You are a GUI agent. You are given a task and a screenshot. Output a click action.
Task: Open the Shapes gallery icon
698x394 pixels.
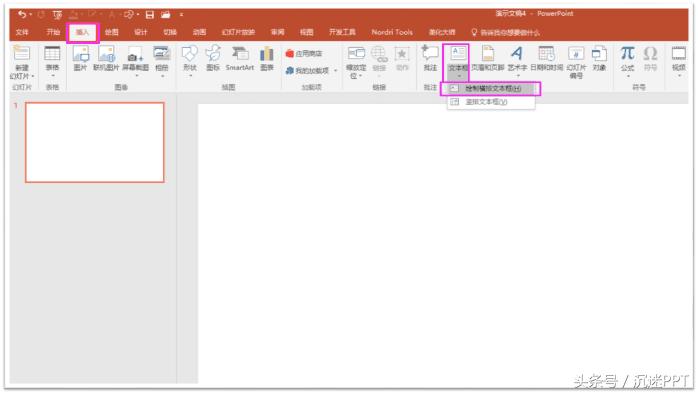point(190,53)
